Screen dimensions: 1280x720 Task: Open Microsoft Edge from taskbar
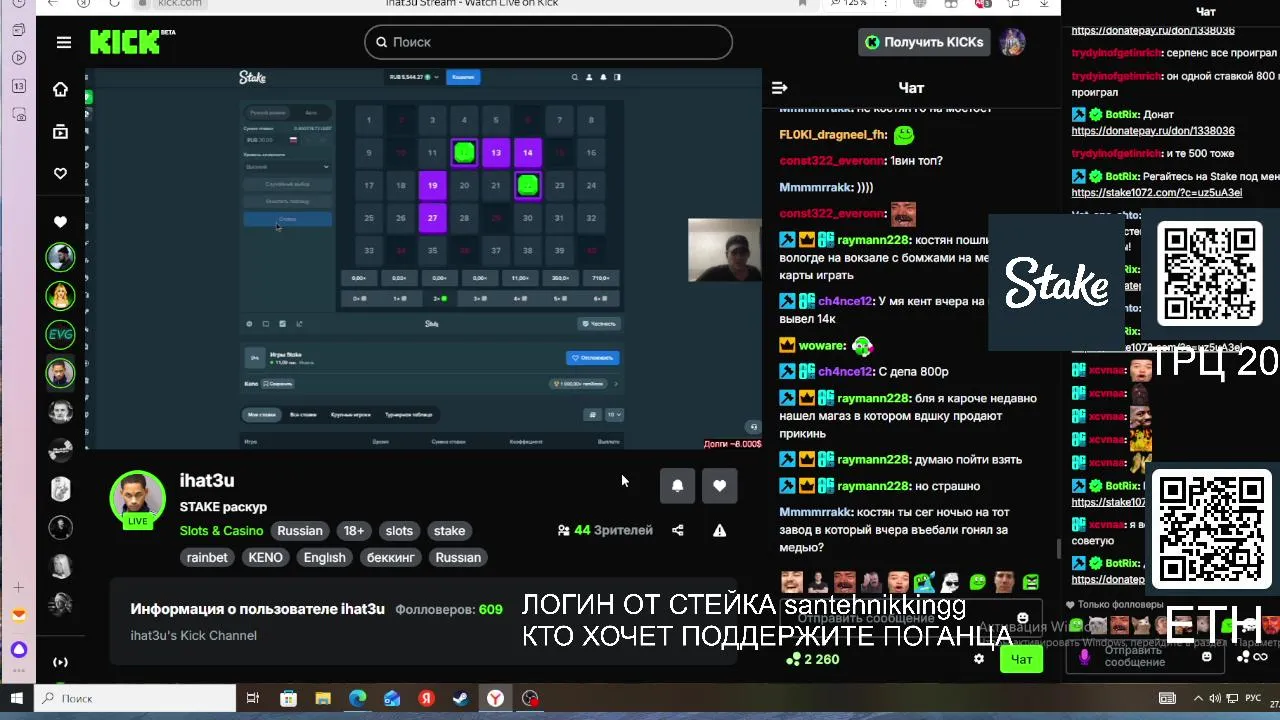[x=357, y=698]
